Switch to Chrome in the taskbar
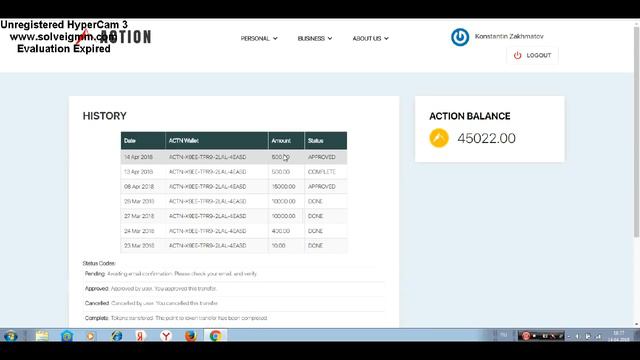The width and height of the screenshot is (640, 360). point(216,336)
